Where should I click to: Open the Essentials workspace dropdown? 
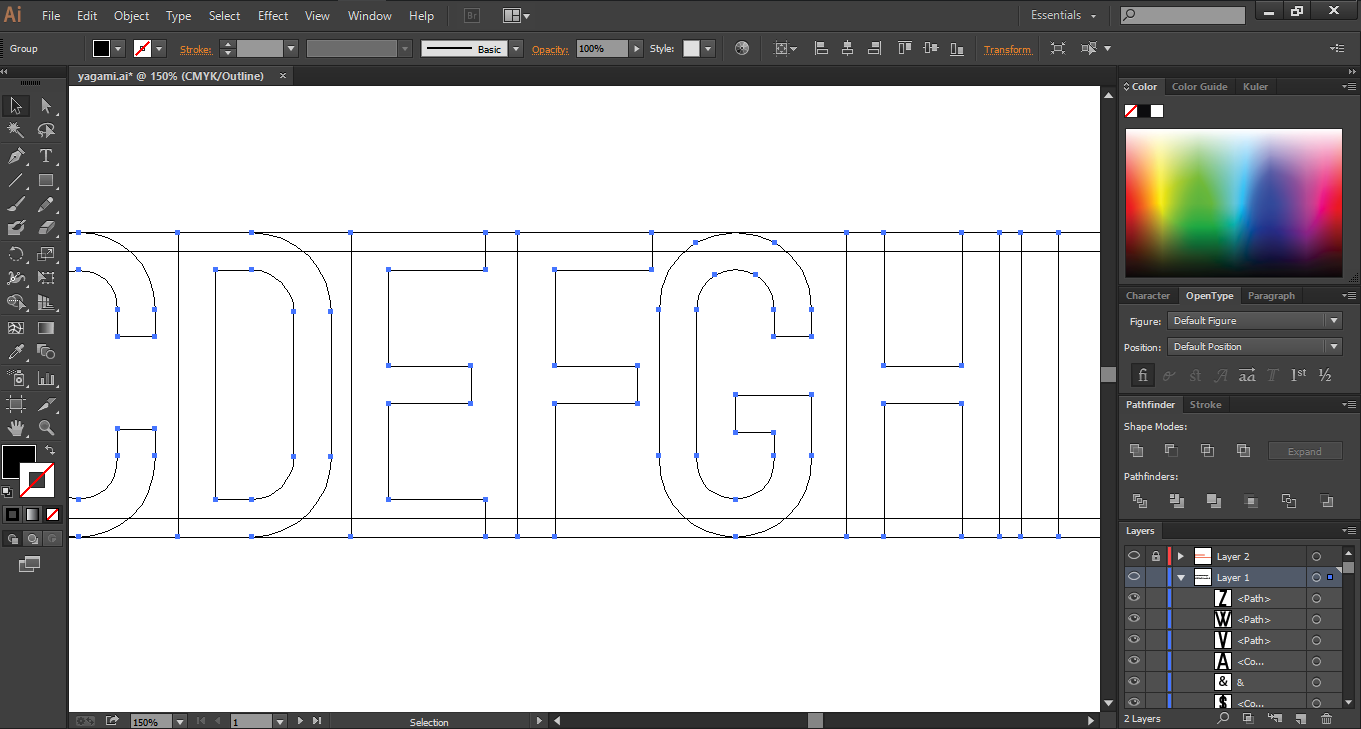1064,15
